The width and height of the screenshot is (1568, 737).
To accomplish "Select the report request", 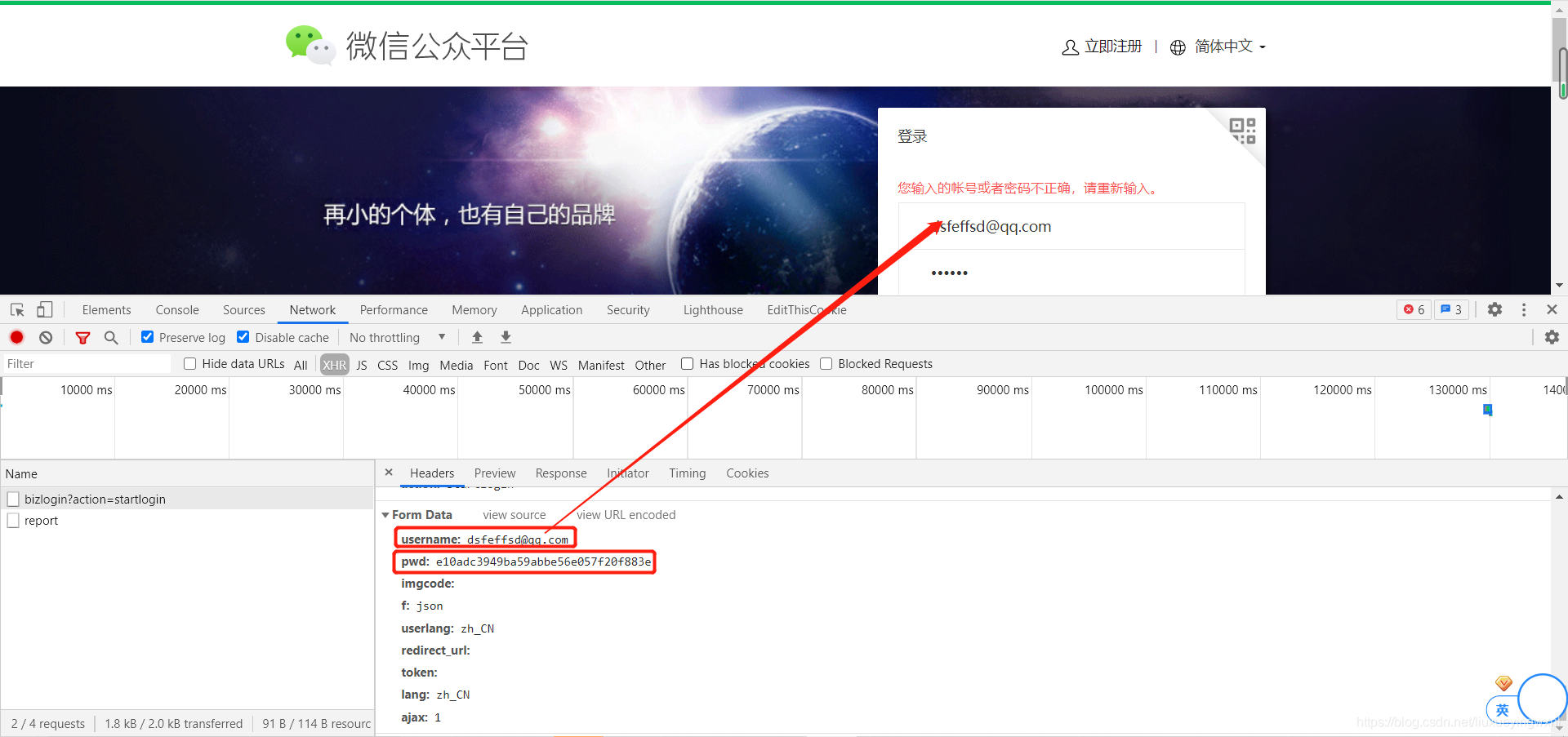I will point(187,521).
